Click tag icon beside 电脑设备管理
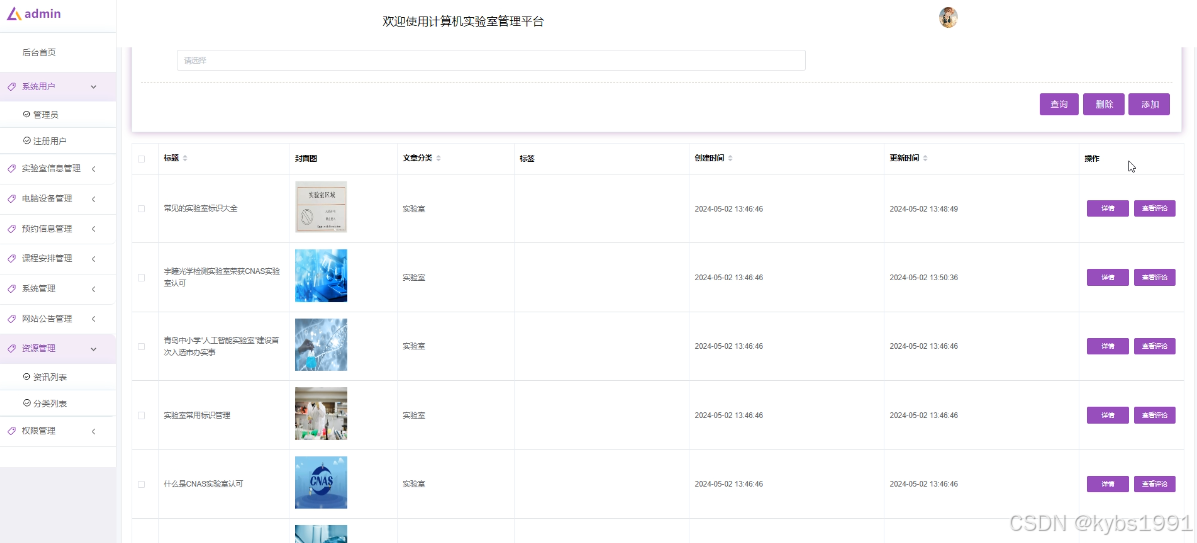 point(11,199)
